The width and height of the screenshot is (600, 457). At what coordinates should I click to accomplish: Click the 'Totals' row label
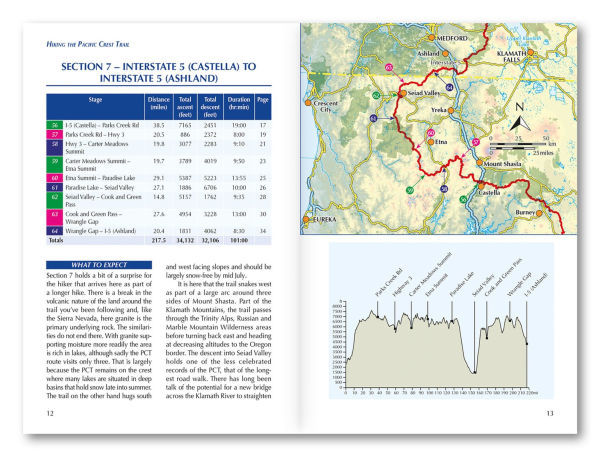point(56,240)
